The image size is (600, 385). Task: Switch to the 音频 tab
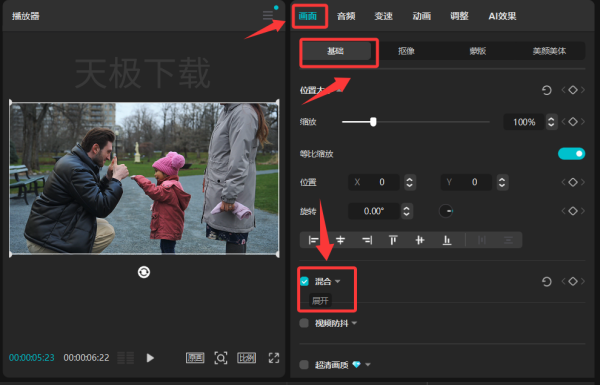click(346, 16)
